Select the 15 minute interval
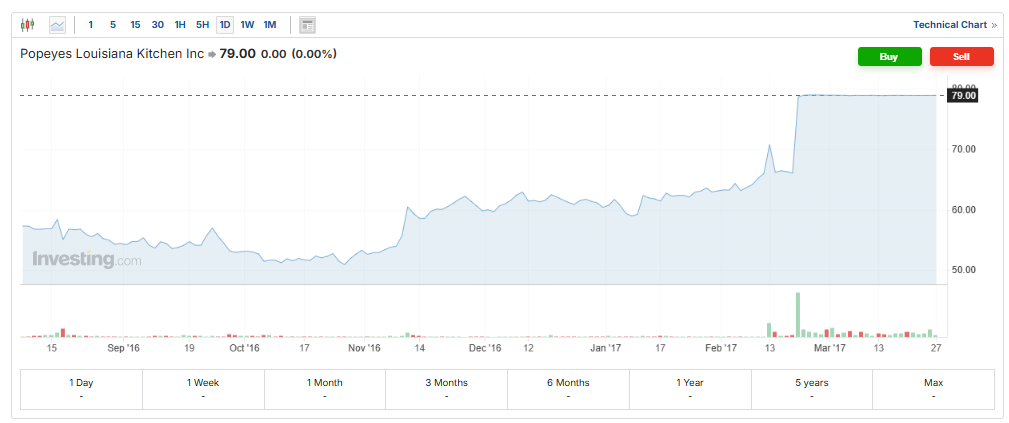Viewport: 1009px width, 423px height. tap(135, 24)
